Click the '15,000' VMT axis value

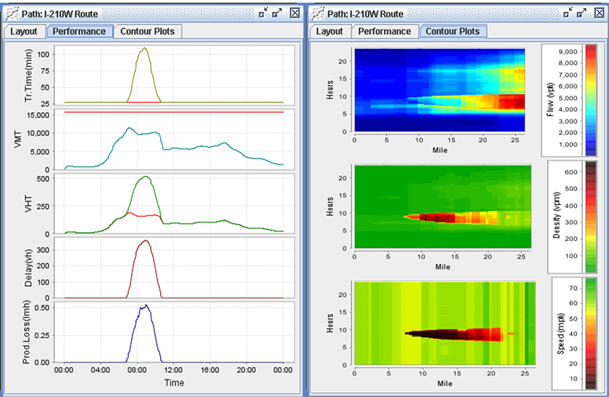[x=37, y=115]
